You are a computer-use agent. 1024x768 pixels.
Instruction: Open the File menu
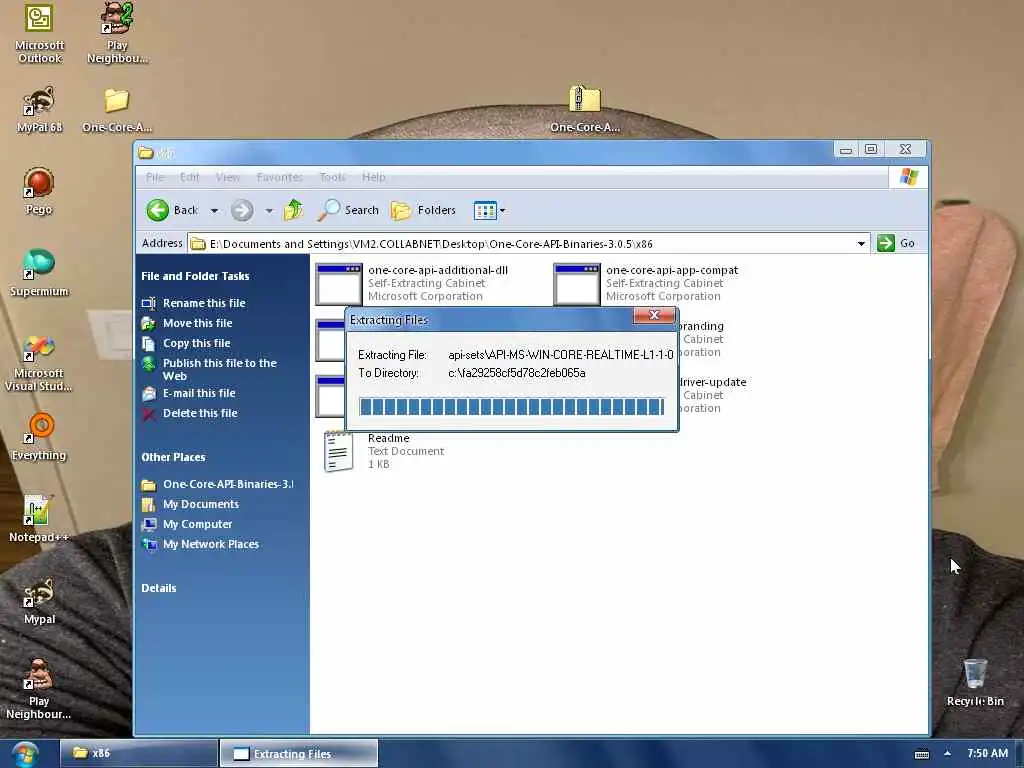[155, 178]
